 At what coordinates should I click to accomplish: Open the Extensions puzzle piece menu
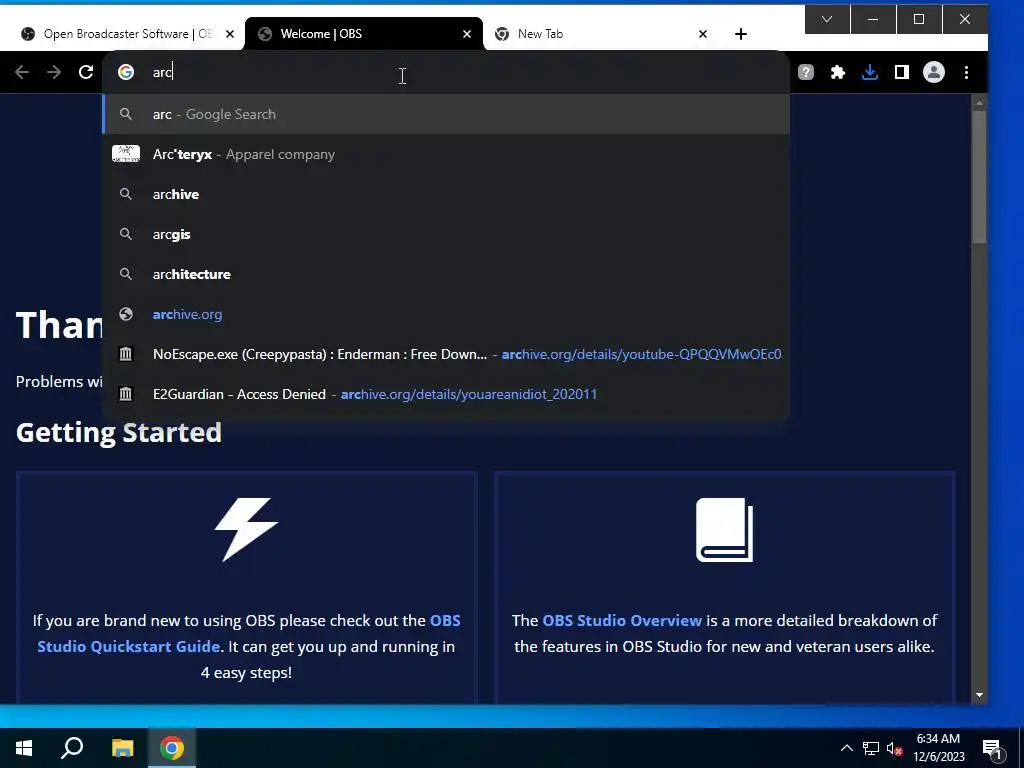(x=838, y=72)
